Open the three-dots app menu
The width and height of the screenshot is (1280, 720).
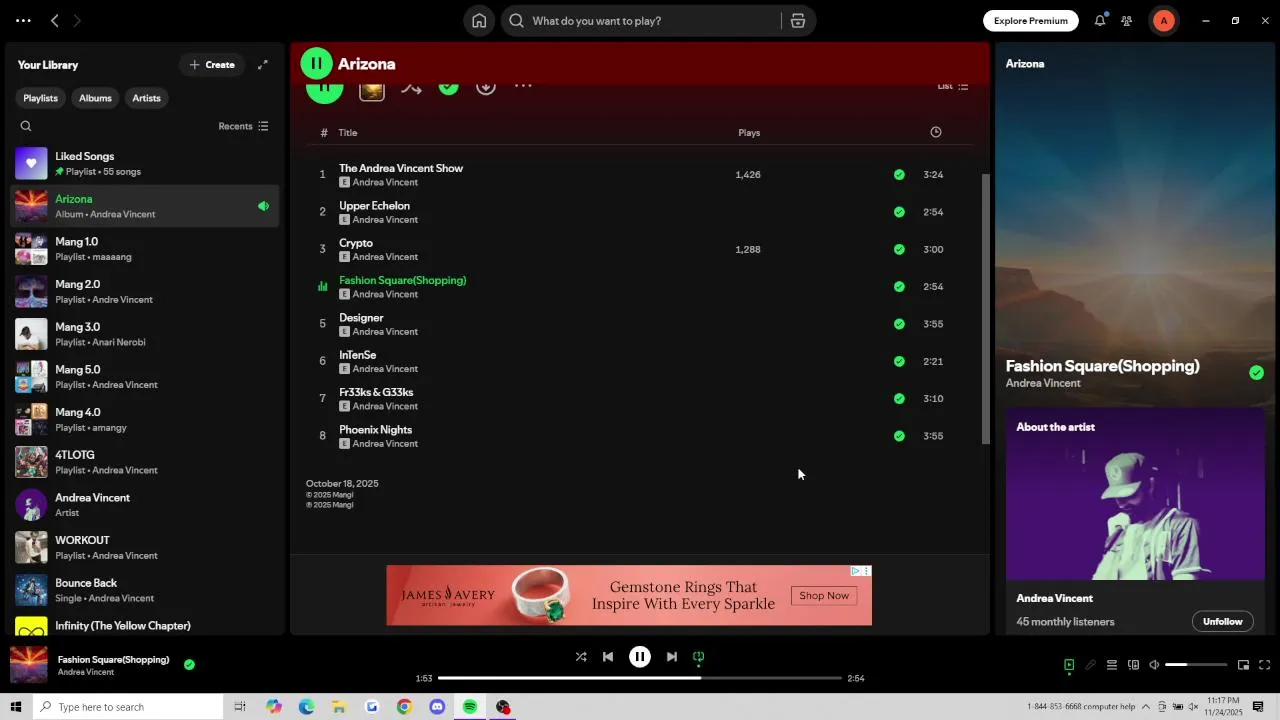(23, 21)
